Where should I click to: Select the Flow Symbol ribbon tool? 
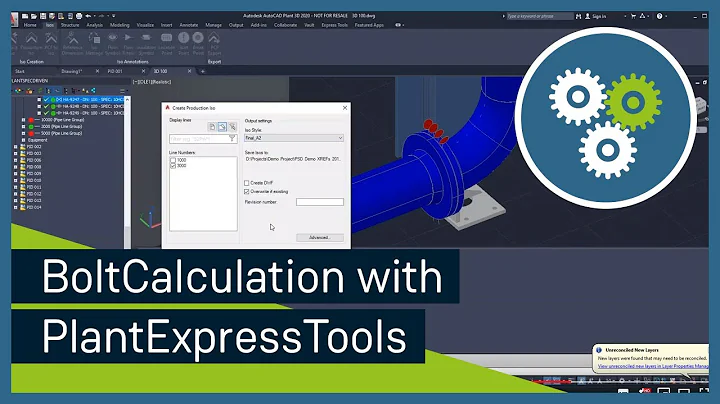(x=112, y=44)
